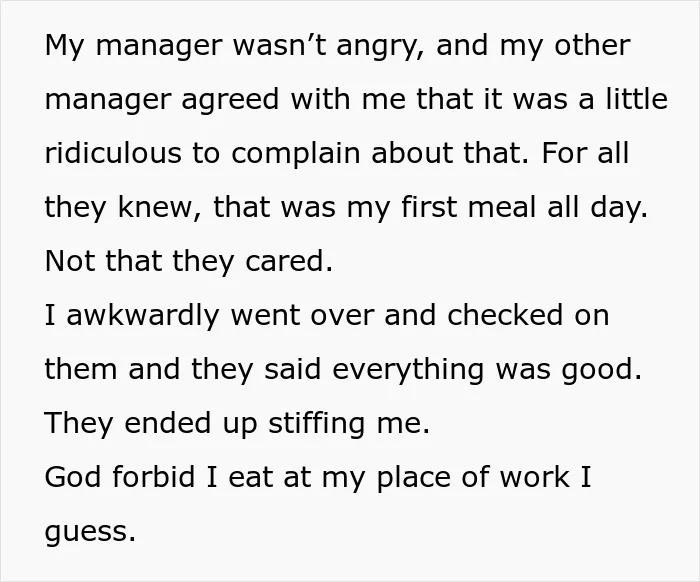The height and width of the screenshot is (582, 700).
Task: Click the final word 'guess.'
Action: 90,532
